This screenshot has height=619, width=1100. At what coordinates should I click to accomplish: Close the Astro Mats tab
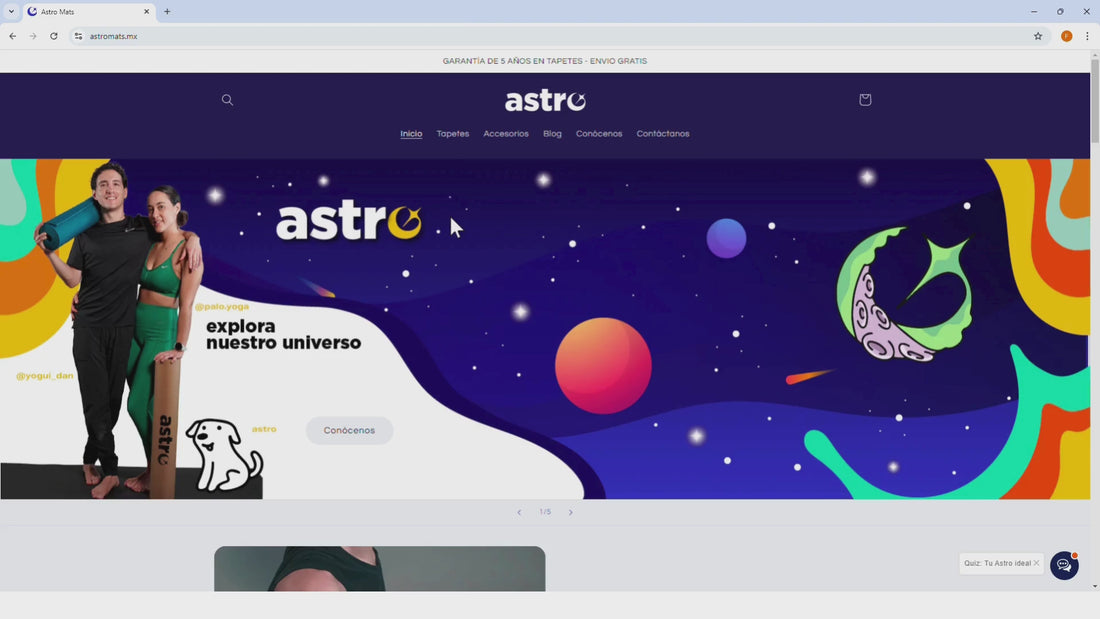coord(147,11)
